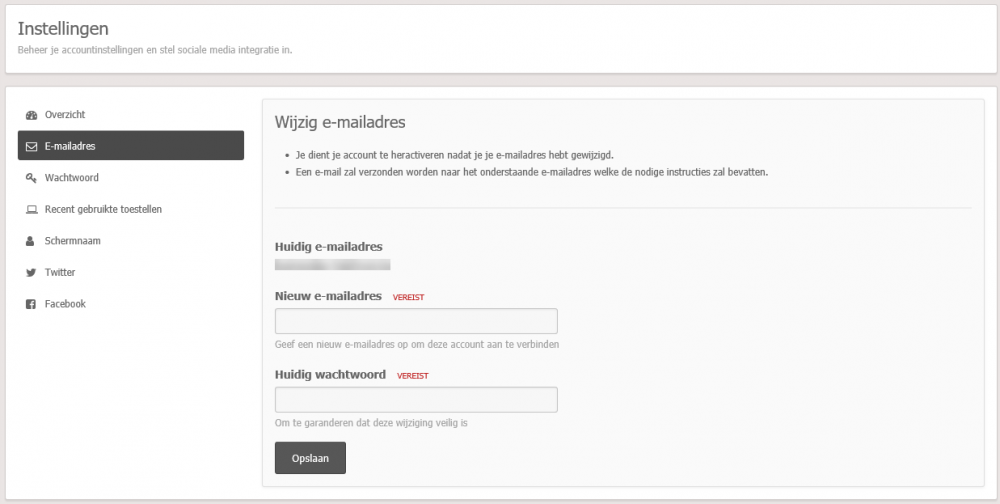Click the Nieuw e-mailadres field label

[328, 296]
